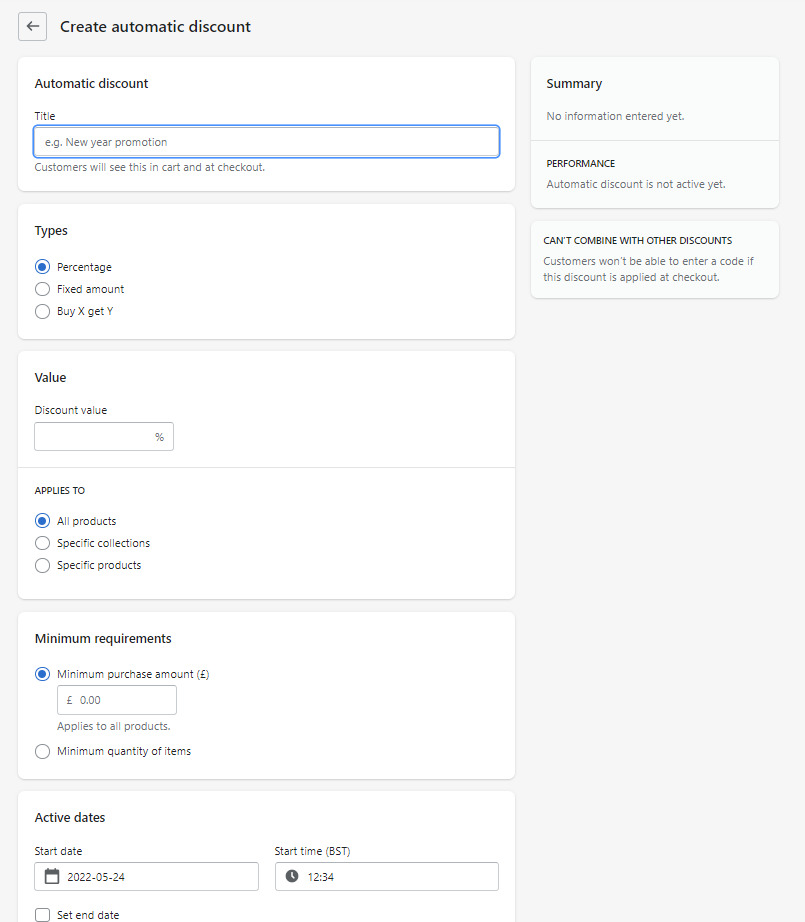This screenshot has height=922, width=805.
Task: Select Minimum purchase amount requirement
Action: click(x=42, y=674)
